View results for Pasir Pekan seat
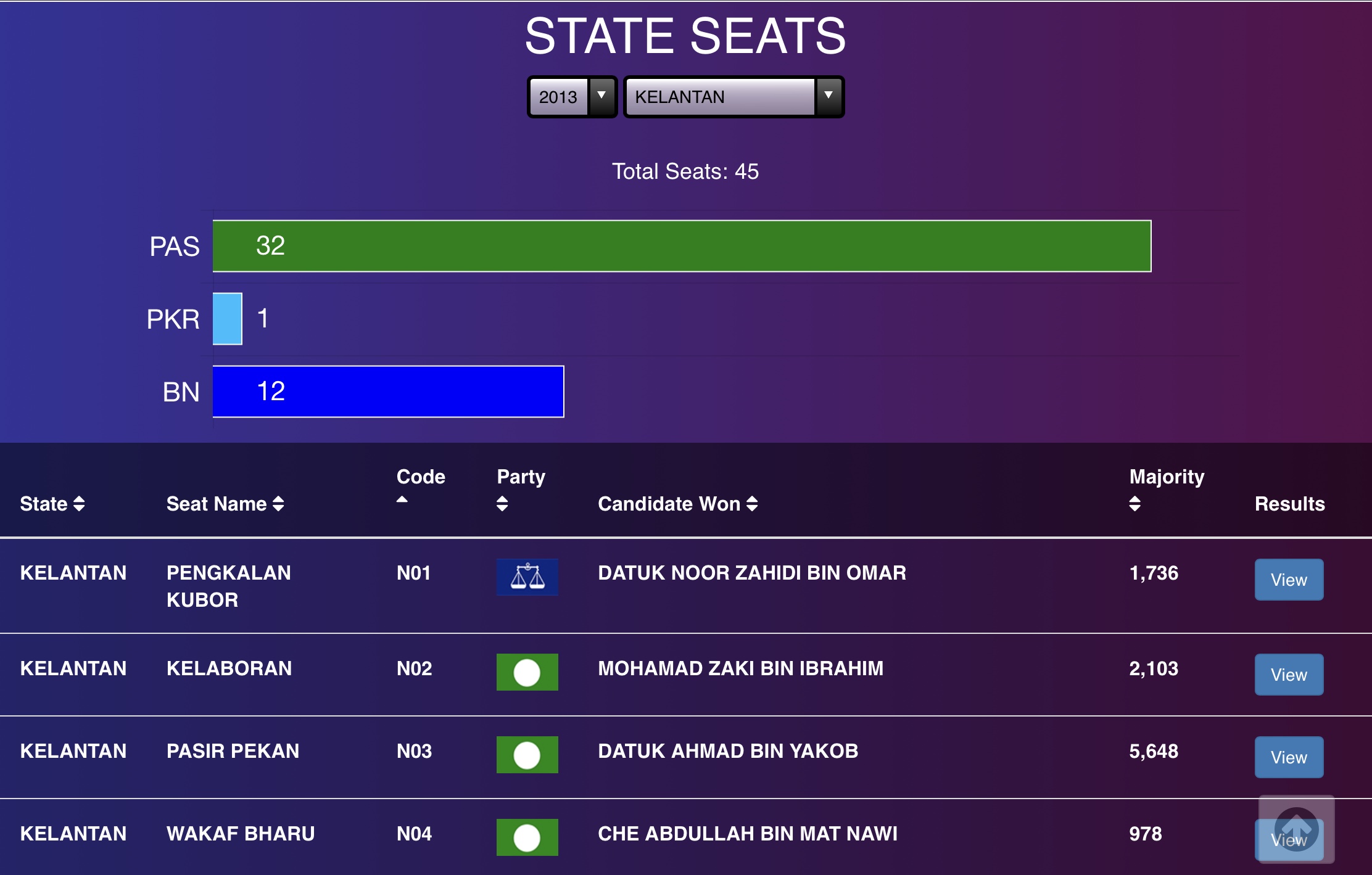1372x875 pixels. point(1289,757)
